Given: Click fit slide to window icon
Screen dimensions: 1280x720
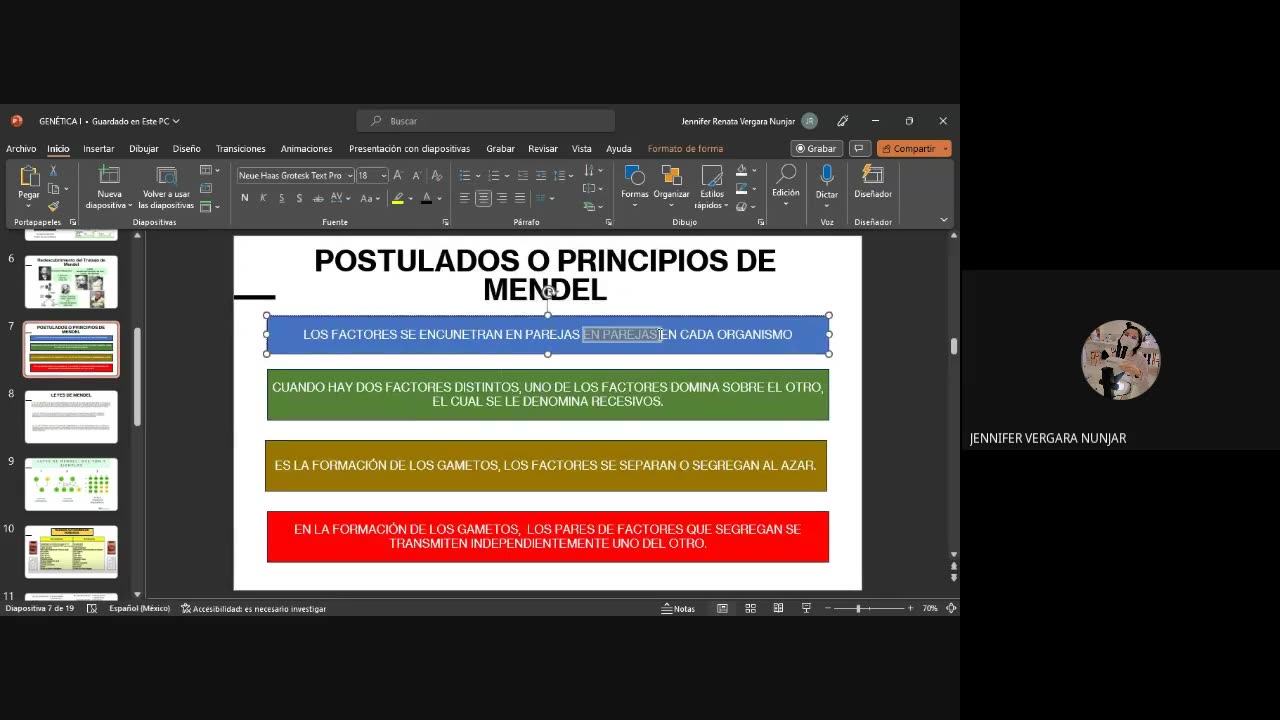Looking at the screenshot, I should click(951, 608).
